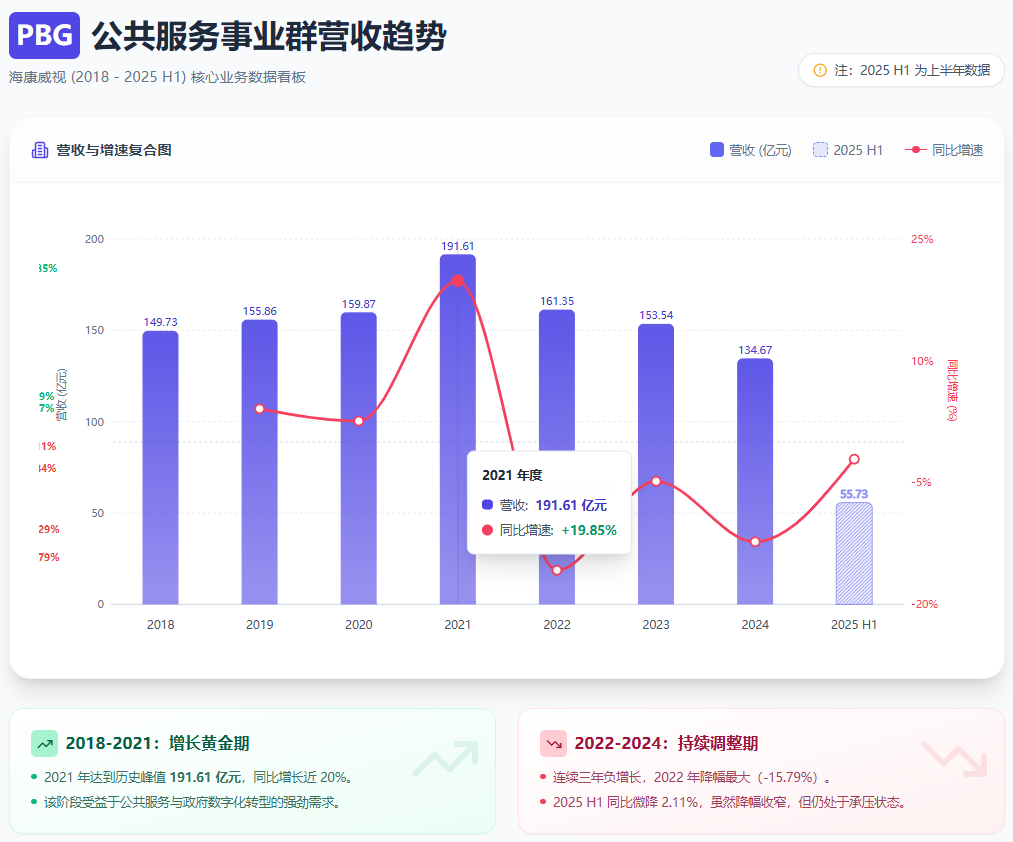
Task: Click the large faded upward arrow watermark
Action: tap(444, 759)
